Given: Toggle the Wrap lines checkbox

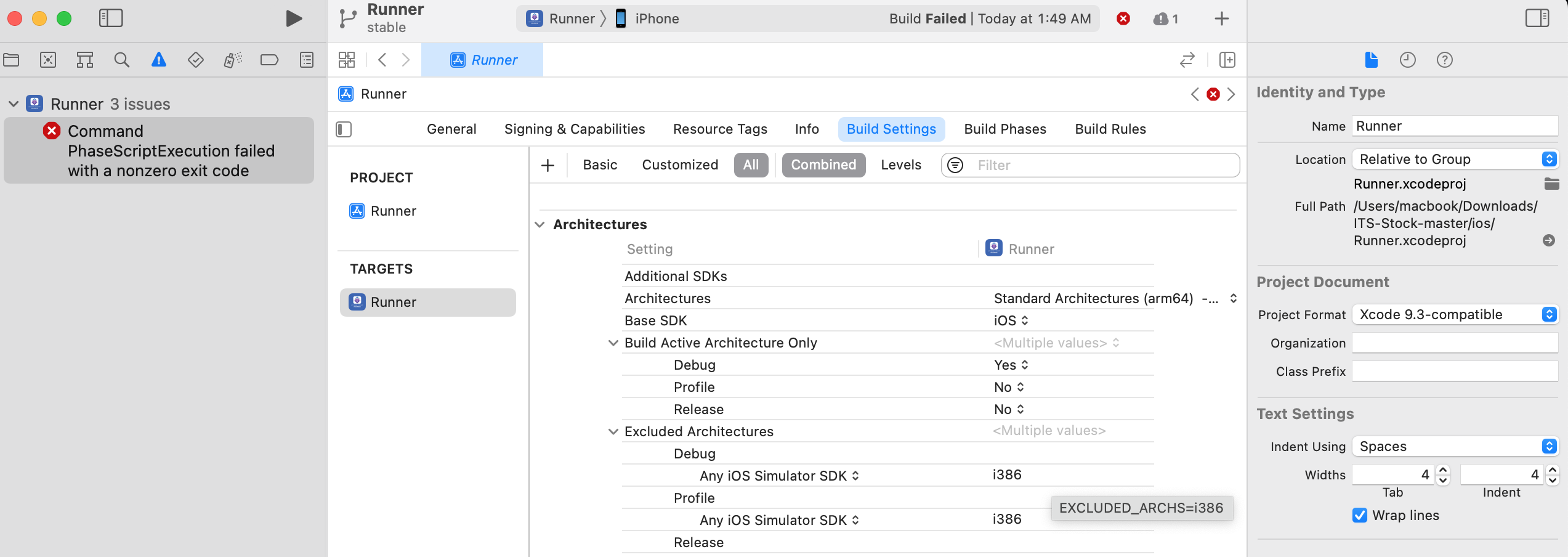Looking at the screenshot, I should click(1360, 515).
